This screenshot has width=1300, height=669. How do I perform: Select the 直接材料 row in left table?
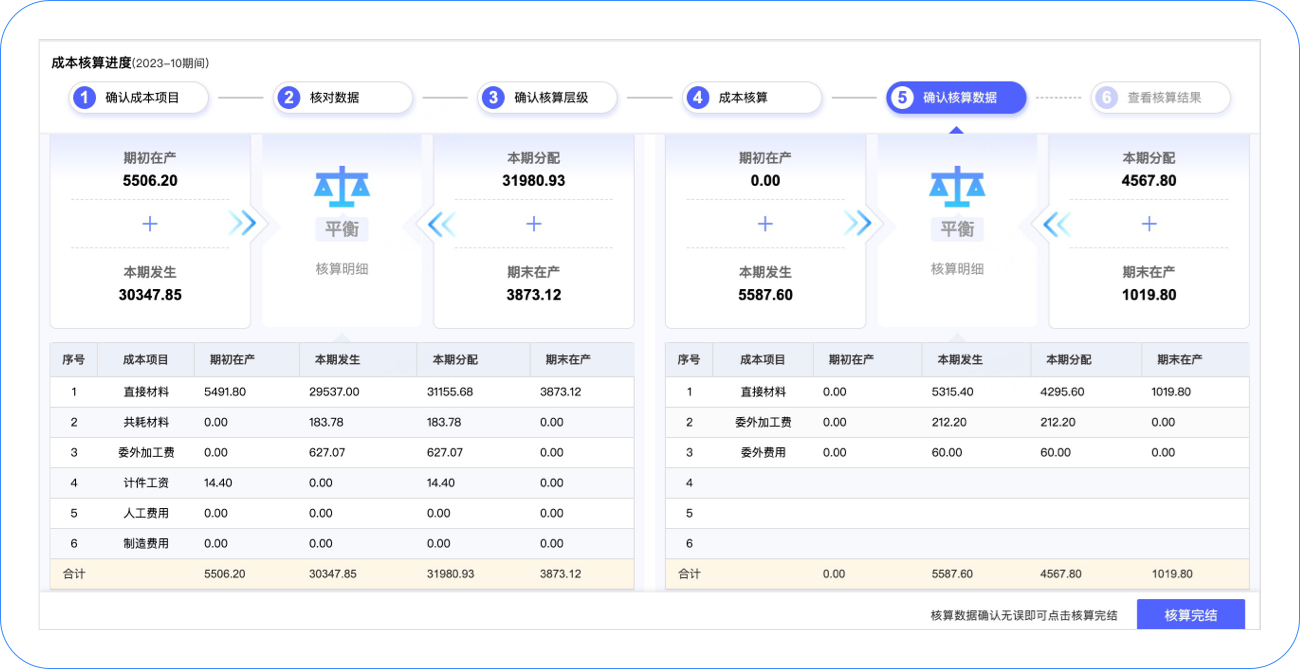pyautogui.click(x=146, y=392)
